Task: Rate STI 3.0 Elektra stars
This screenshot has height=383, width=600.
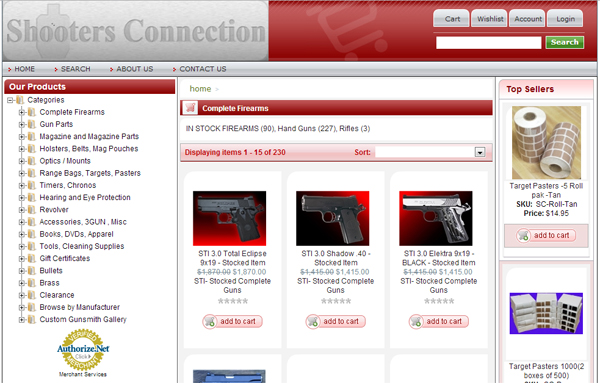Action: point(439,302)
